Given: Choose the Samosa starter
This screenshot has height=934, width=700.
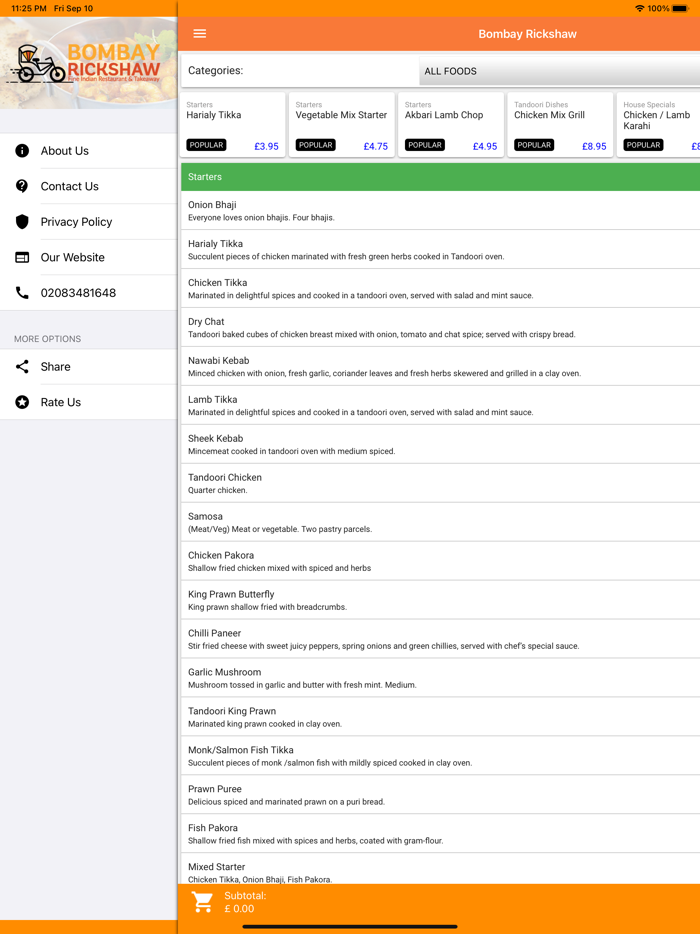Looking at the screenshot, I should 440,522.
